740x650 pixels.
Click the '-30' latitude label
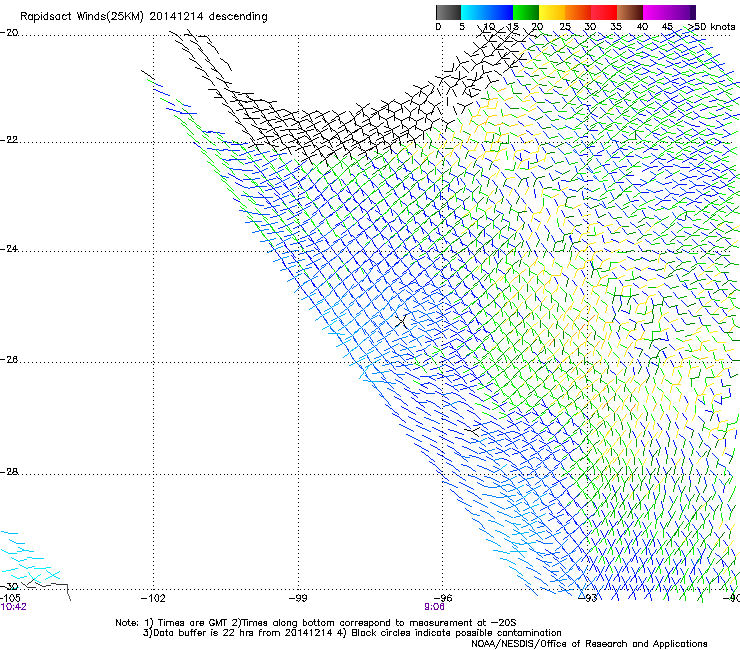tap(10, 586)
